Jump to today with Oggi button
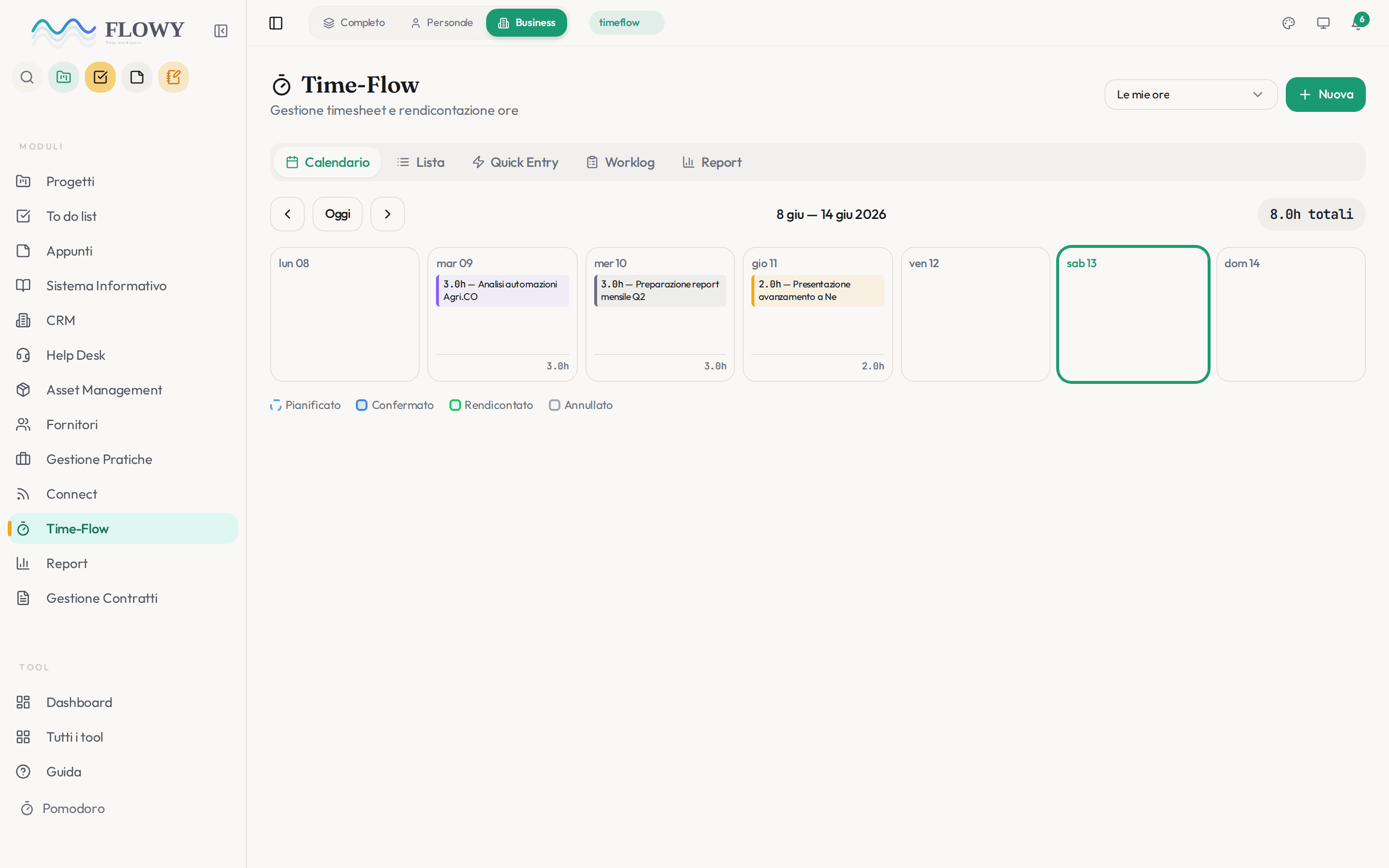 338,214
